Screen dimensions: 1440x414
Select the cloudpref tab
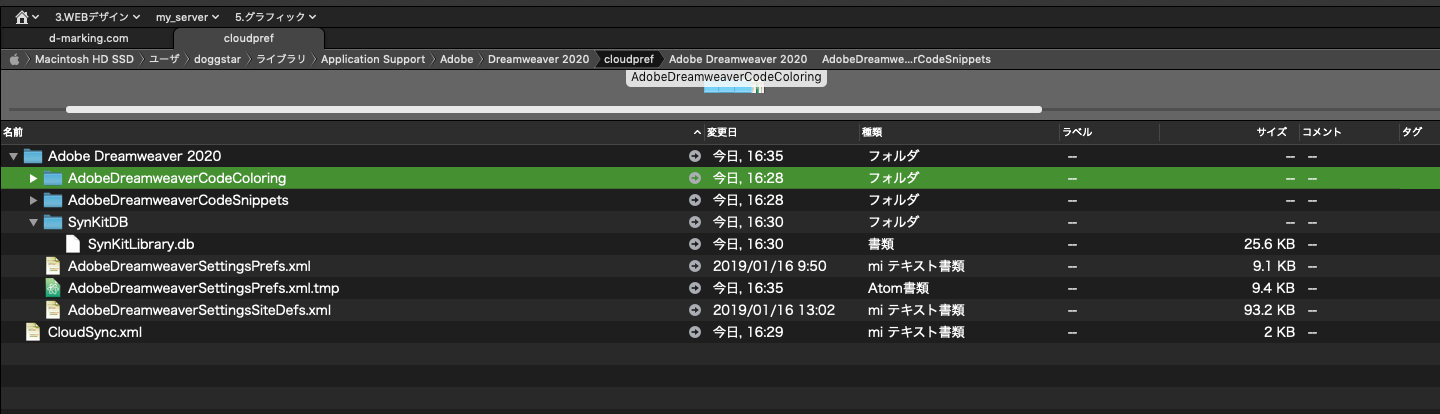[249, 38]
